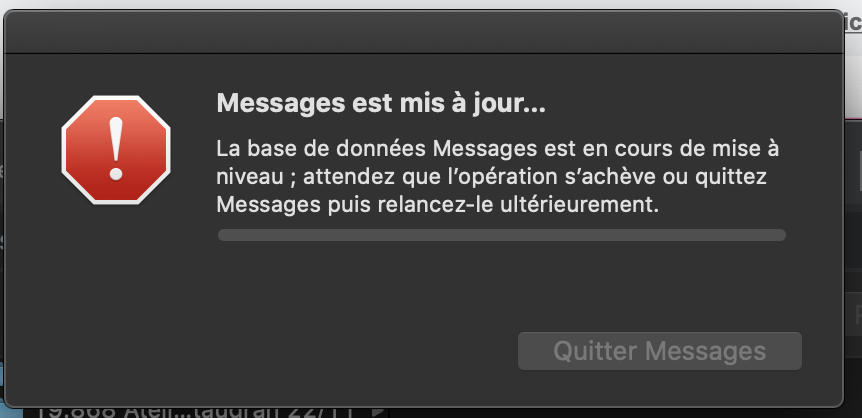Click the red octagonal warning icon
862x418 pixels.
click(x=116, y=150)
